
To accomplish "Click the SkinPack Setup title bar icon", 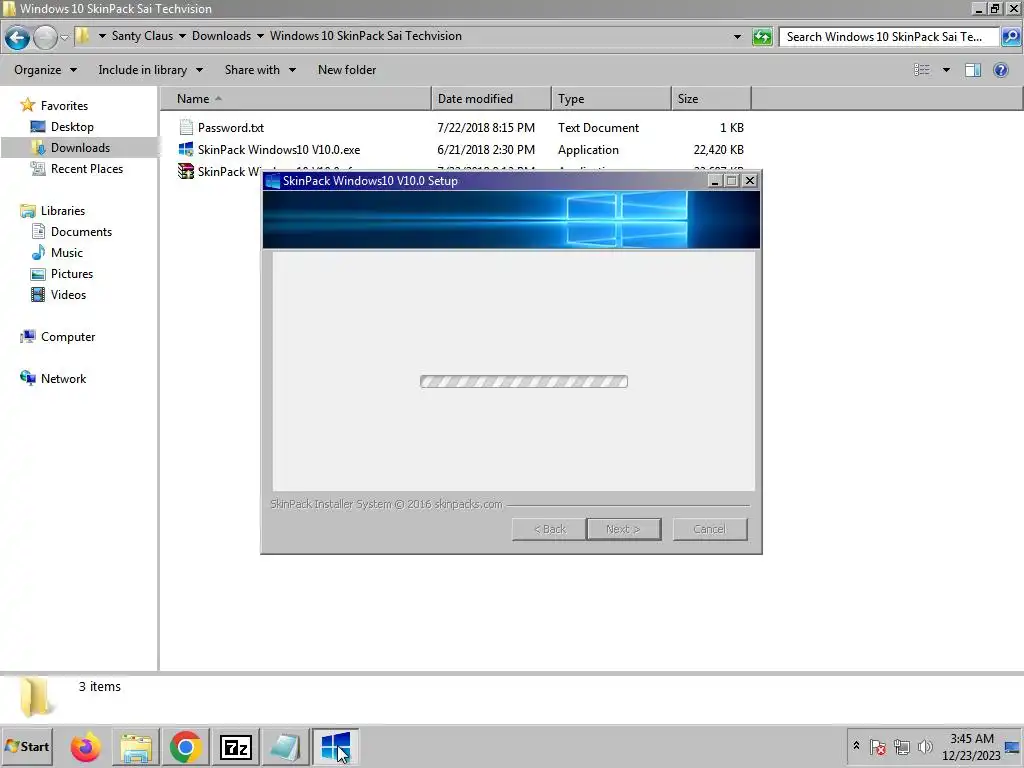I will pyautogui.click(x=273, y=181).
